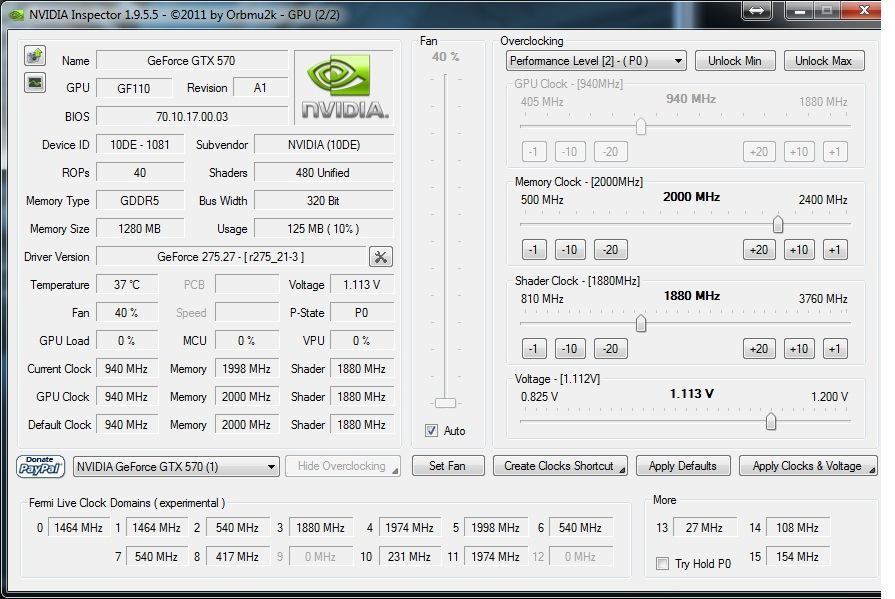Click the GPU Clock slider handle
Viewport: 895px width, 599px height.
[641, 126]
